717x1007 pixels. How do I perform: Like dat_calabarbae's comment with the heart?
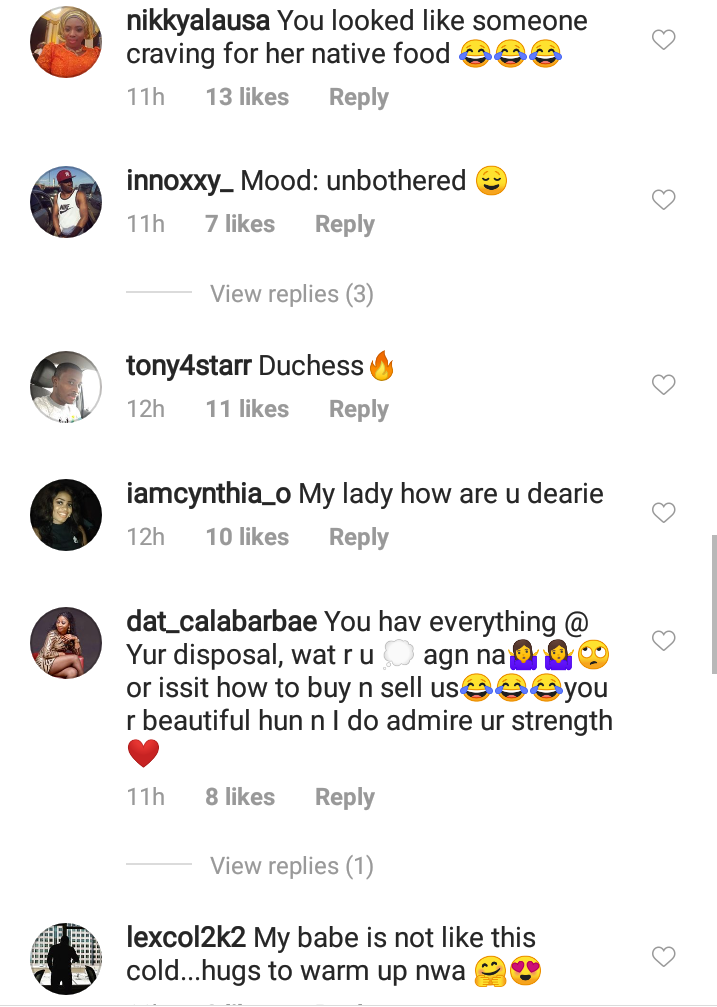(664, 640)
